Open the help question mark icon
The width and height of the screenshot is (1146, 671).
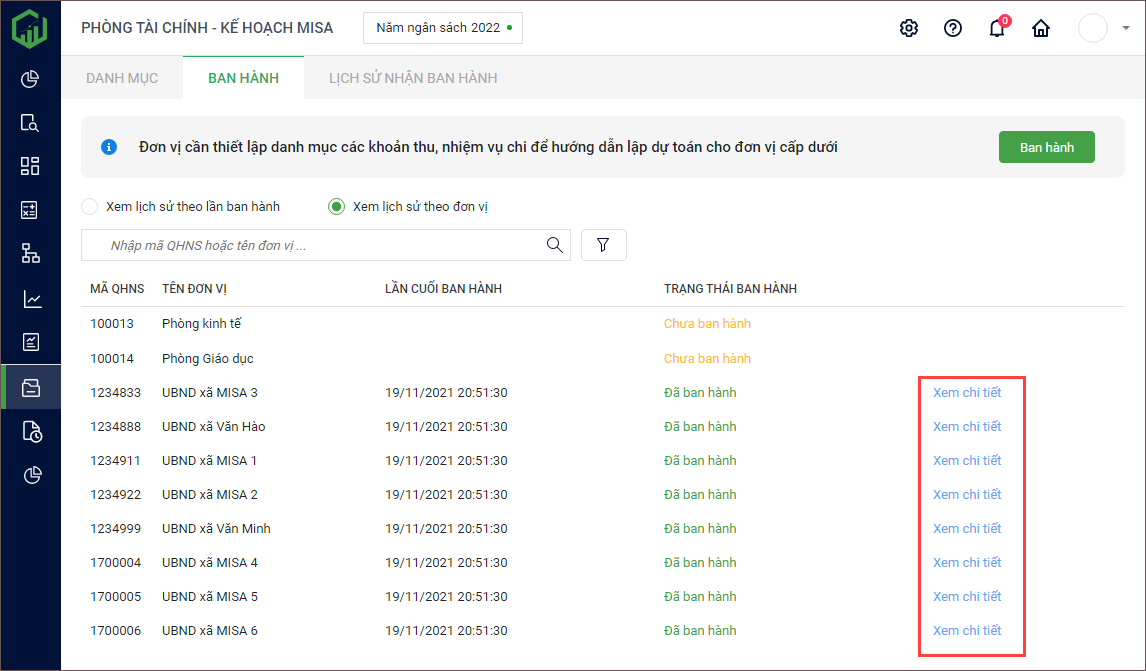pyautogui.click(x=952, y=28)
